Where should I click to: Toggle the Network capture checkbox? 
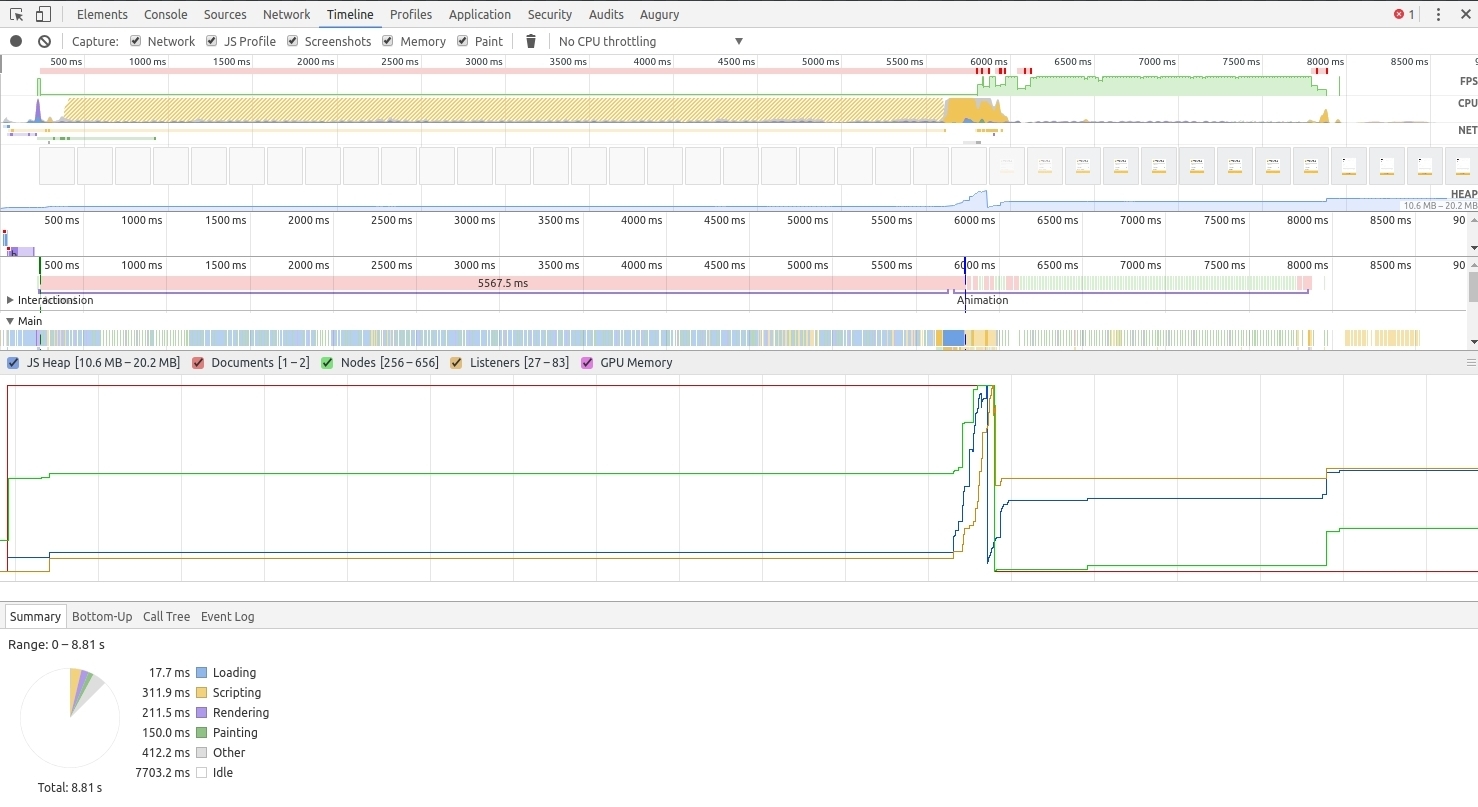point(136,41)
